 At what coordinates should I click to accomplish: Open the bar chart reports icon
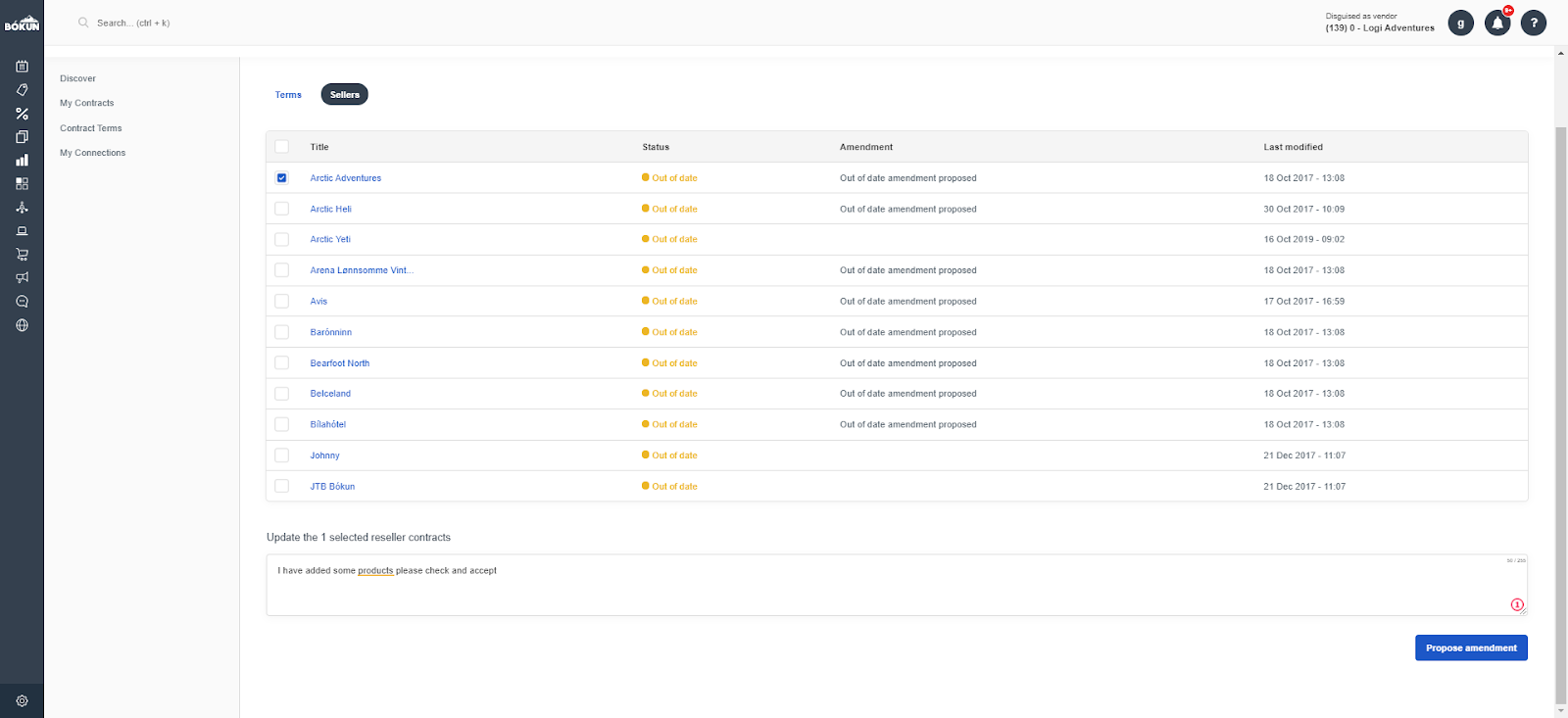click(x=22, y=161)
